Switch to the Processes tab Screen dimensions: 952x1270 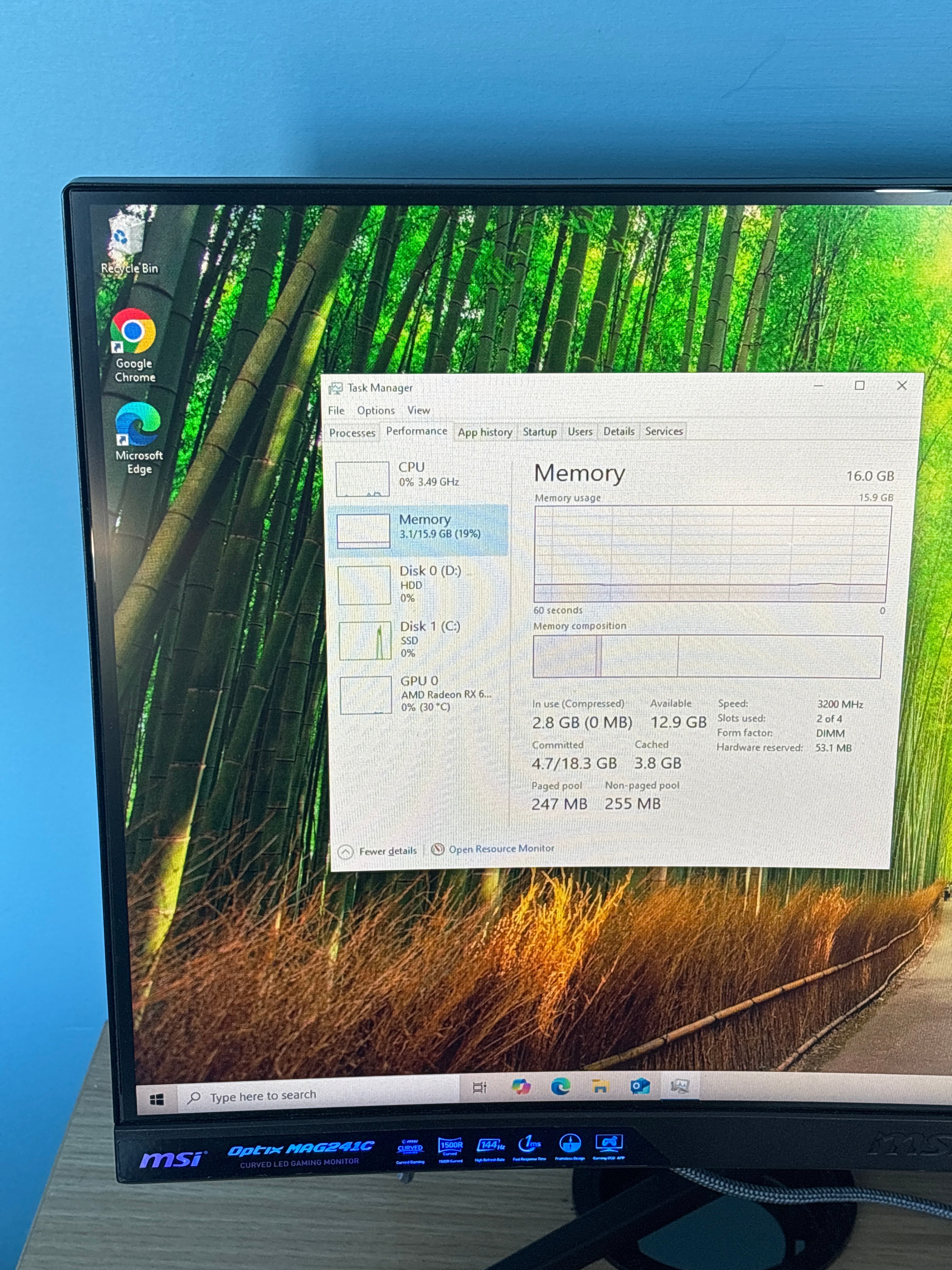click(352, 433)
